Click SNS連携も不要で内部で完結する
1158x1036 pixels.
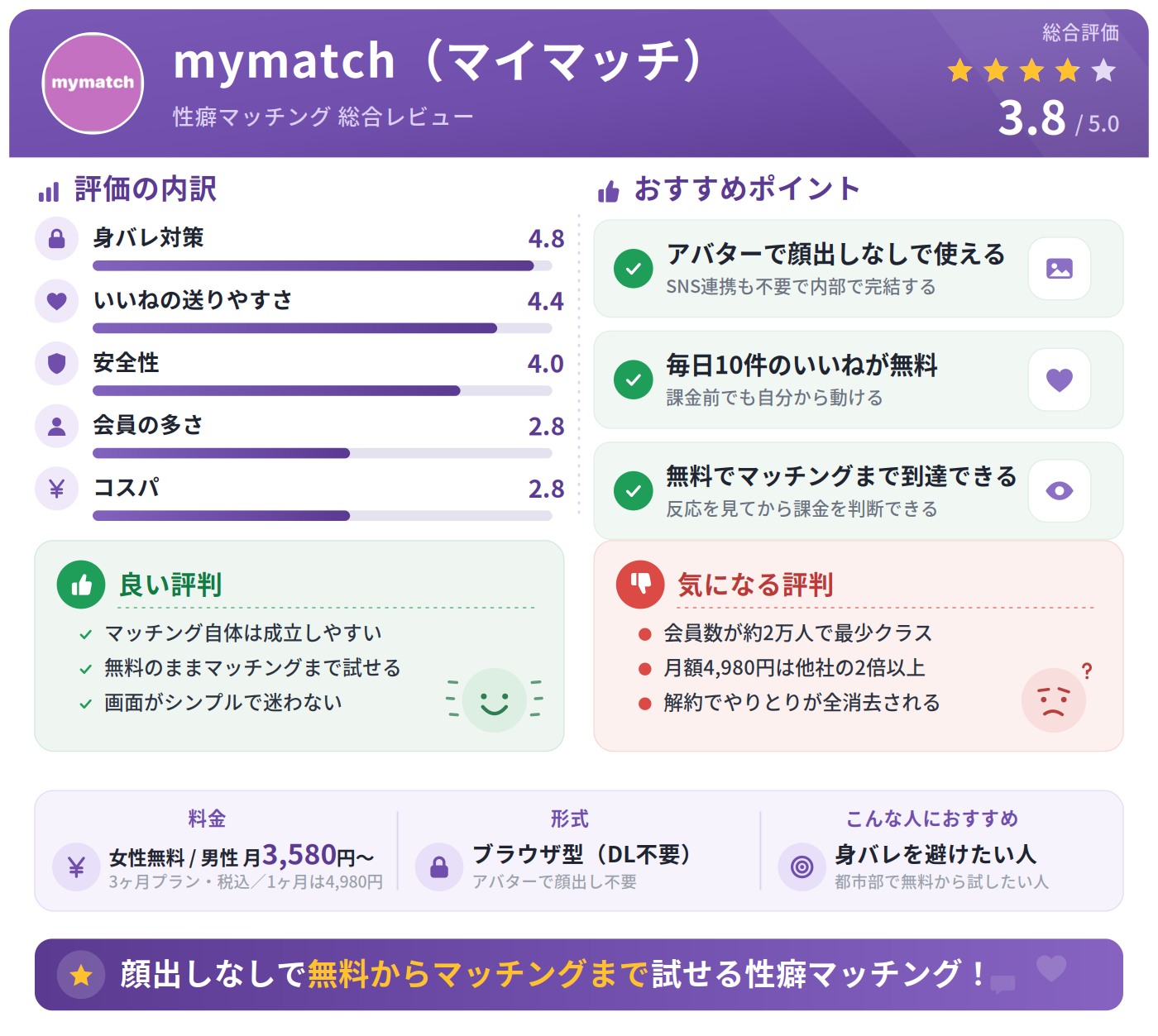pos(802,287)
